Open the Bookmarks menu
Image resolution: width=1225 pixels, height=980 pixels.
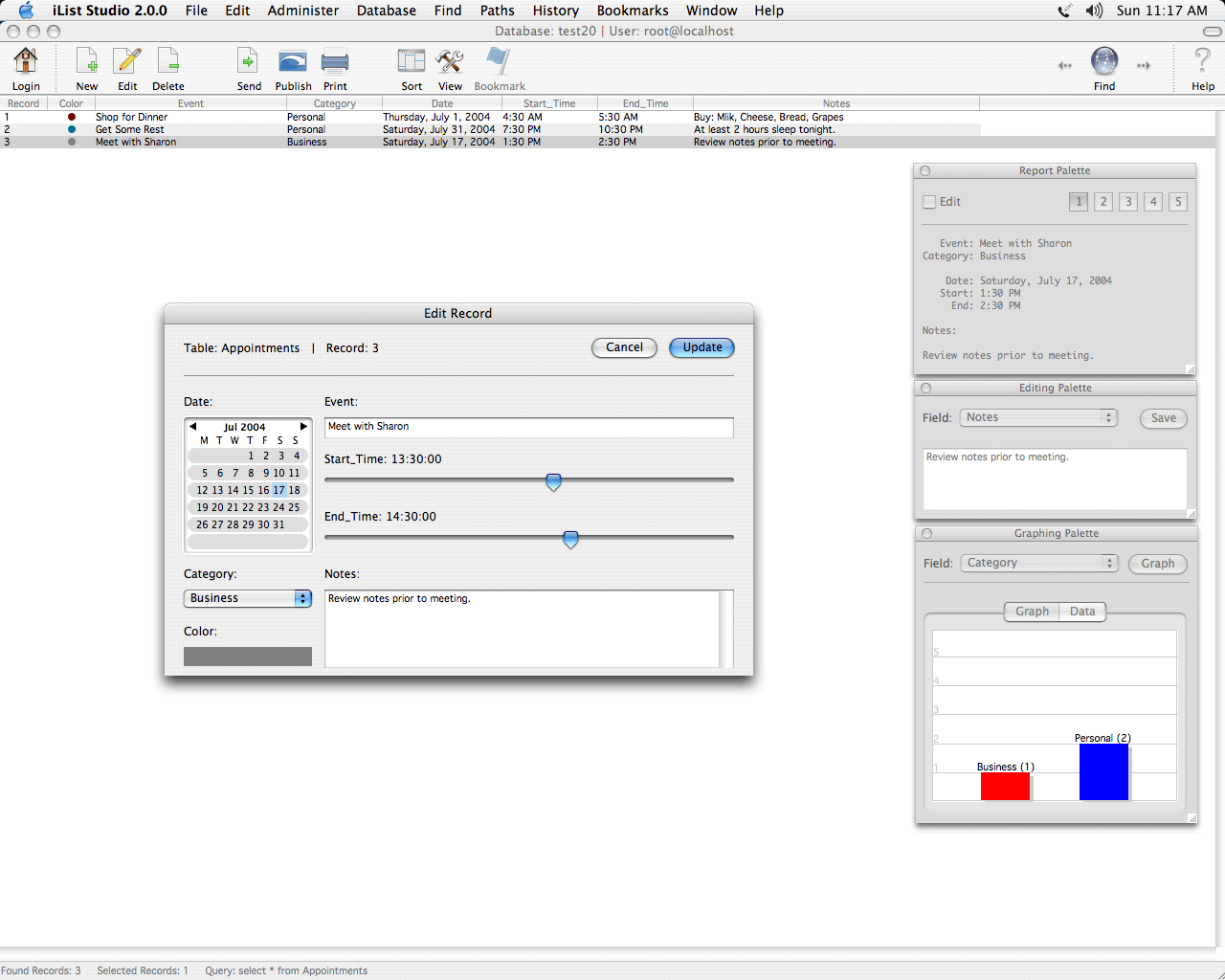pyautogui.click(x=633, y=11)
